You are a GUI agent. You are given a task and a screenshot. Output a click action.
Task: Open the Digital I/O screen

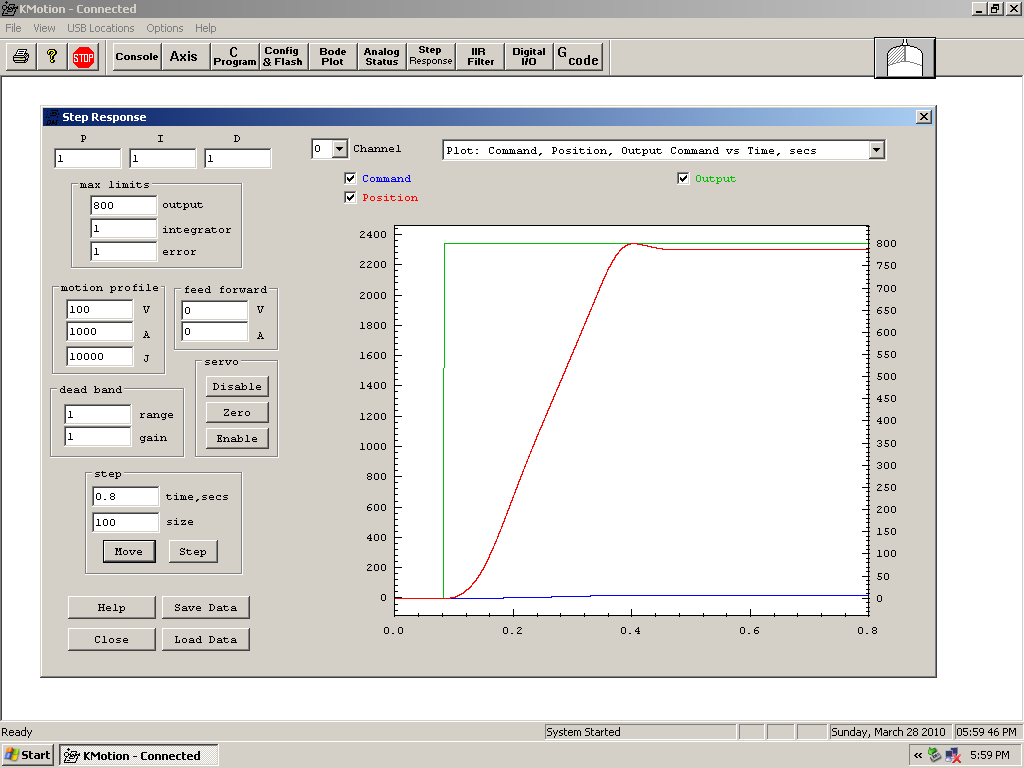(529, 57)
